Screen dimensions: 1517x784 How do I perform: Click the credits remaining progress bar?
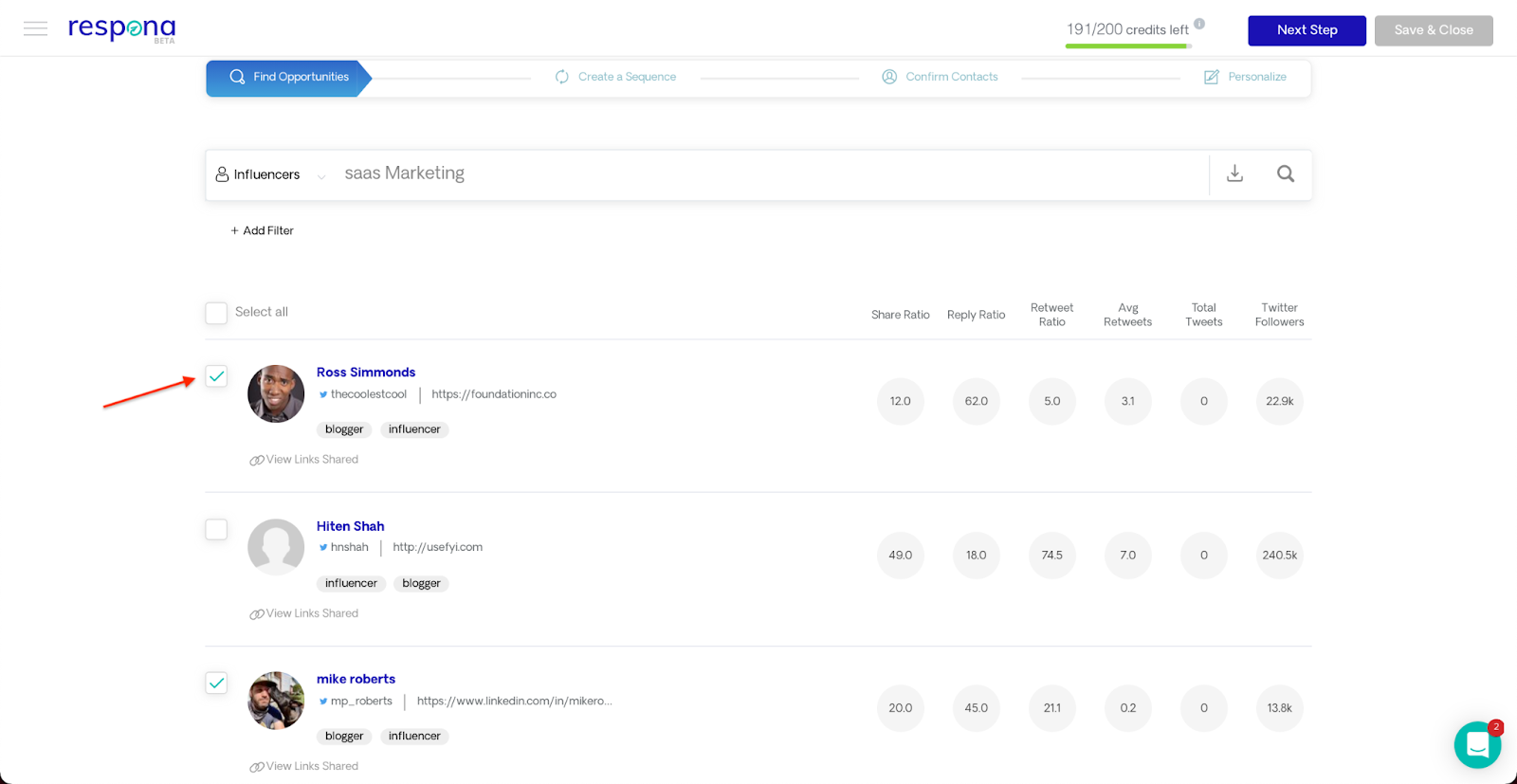pyautogui.click(x=1128, y=46)
